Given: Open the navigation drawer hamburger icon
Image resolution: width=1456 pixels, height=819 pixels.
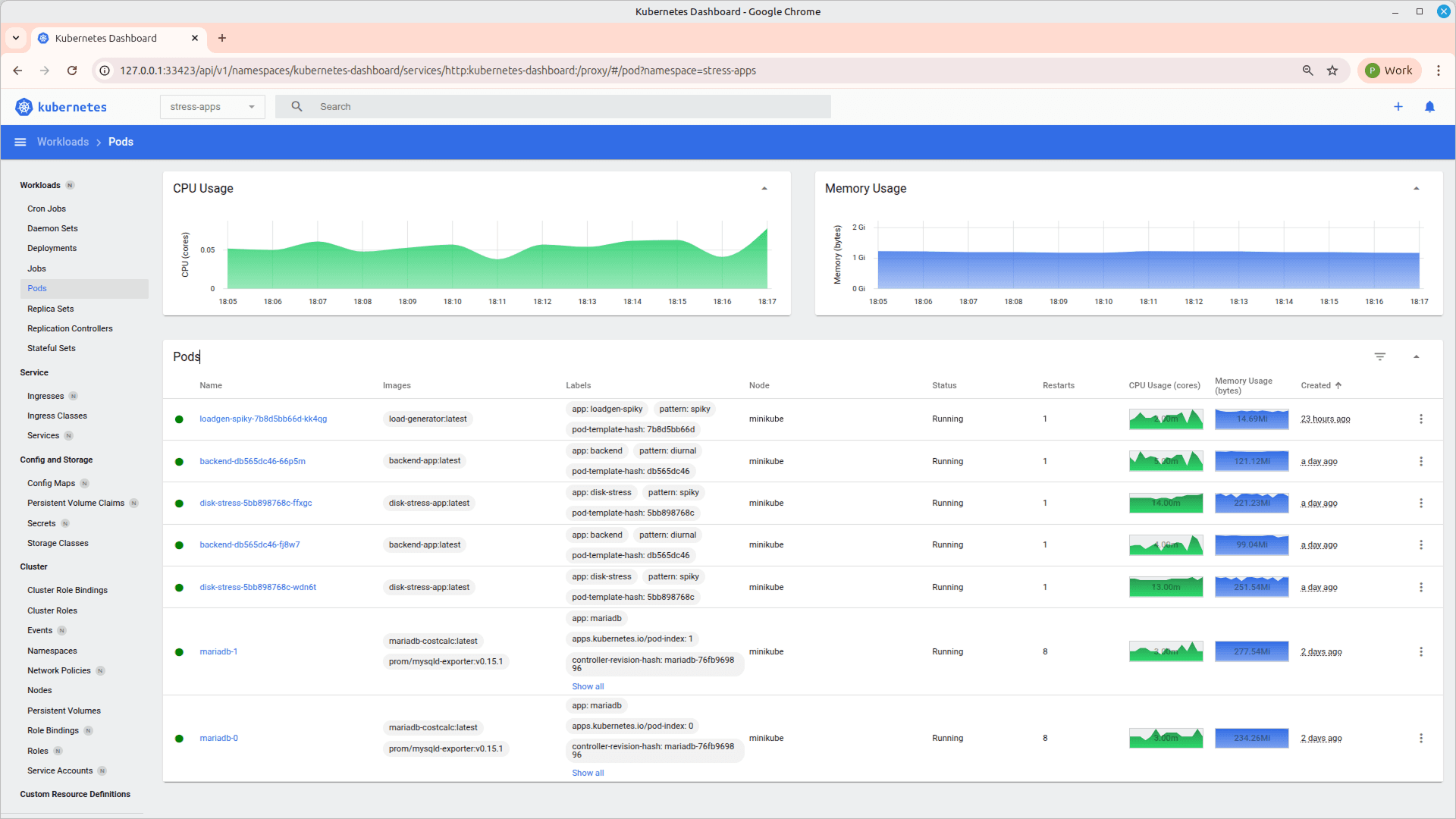Looking at the screenshot, I should pyautogui.click(x=20, y=142).
